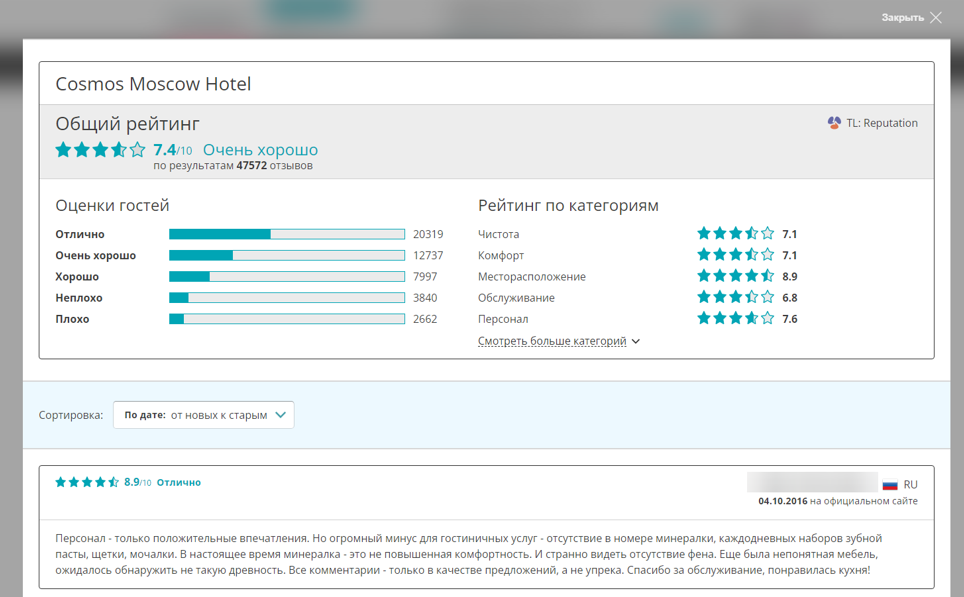This screenshot has width=964, height=597.
Task: Click the Чистота category label
Action: [499, 234]
